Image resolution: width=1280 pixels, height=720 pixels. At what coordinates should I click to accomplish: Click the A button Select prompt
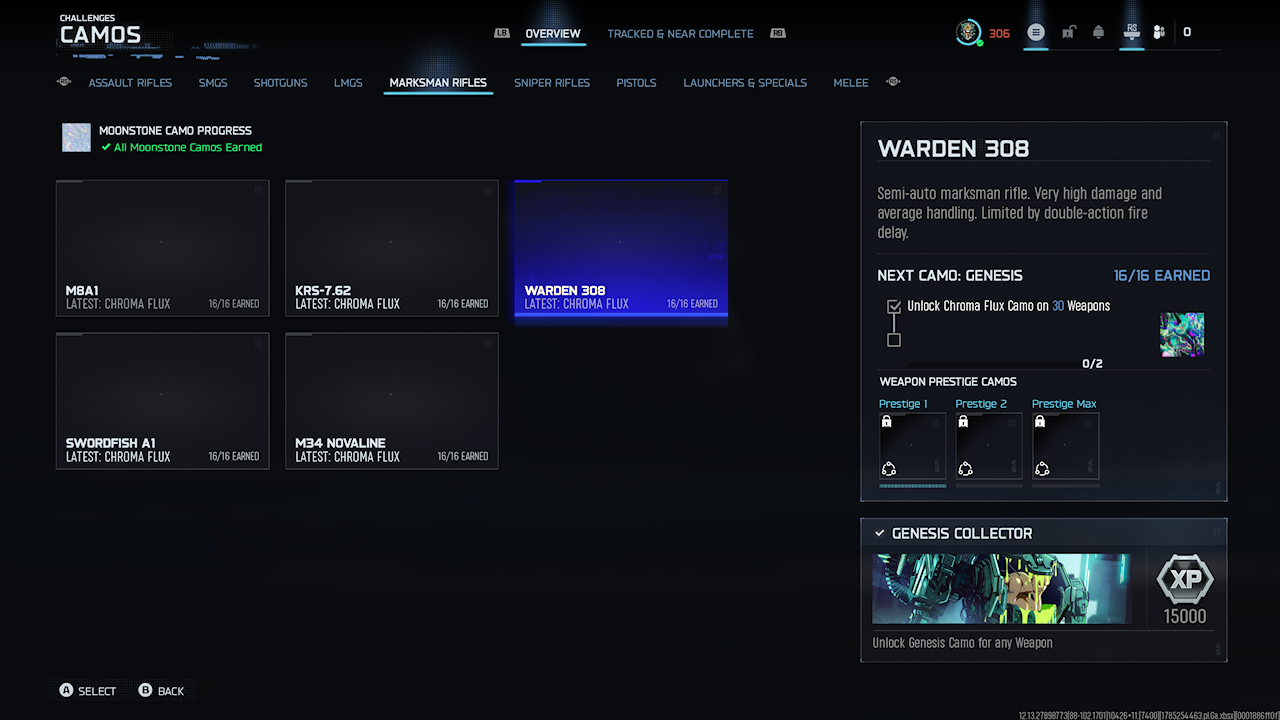[88, 691]
